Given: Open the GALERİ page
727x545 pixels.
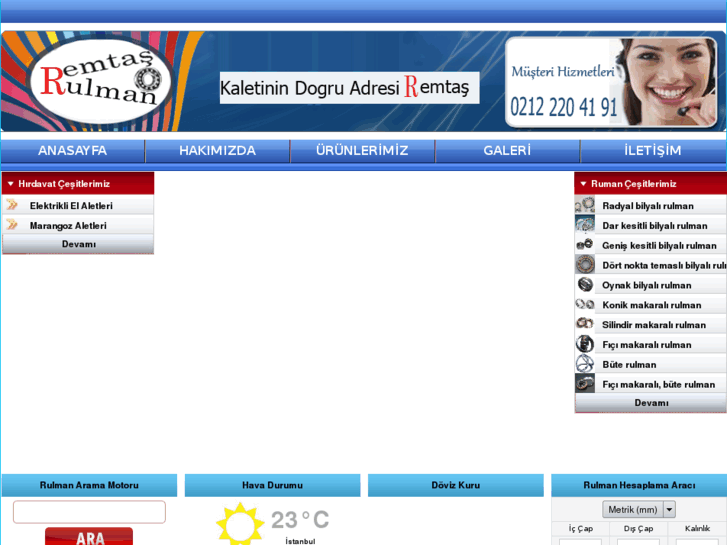Looking at the screenshot, I should [507, 151].
